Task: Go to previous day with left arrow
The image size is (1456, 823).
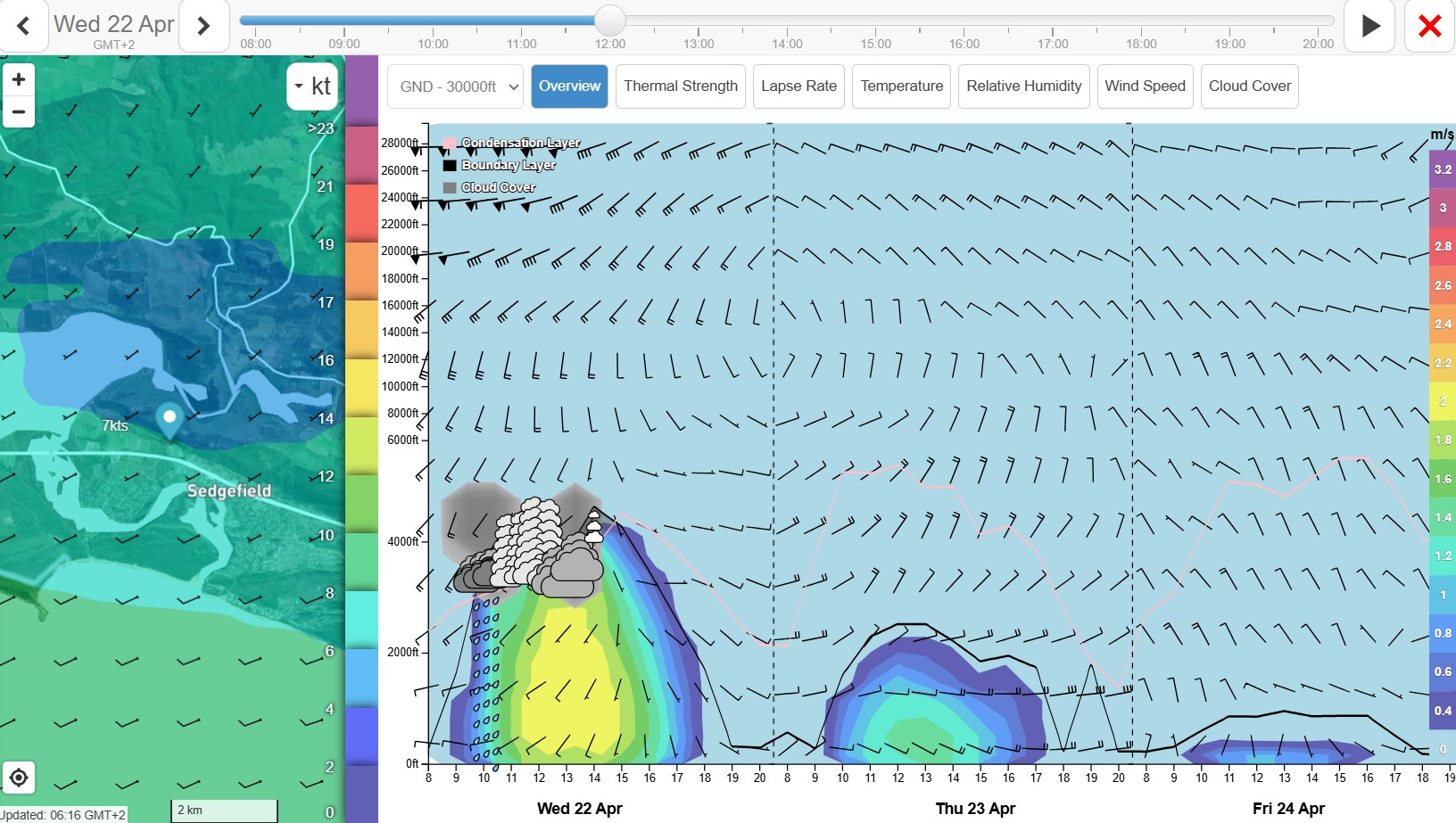Action: [24, 26]
